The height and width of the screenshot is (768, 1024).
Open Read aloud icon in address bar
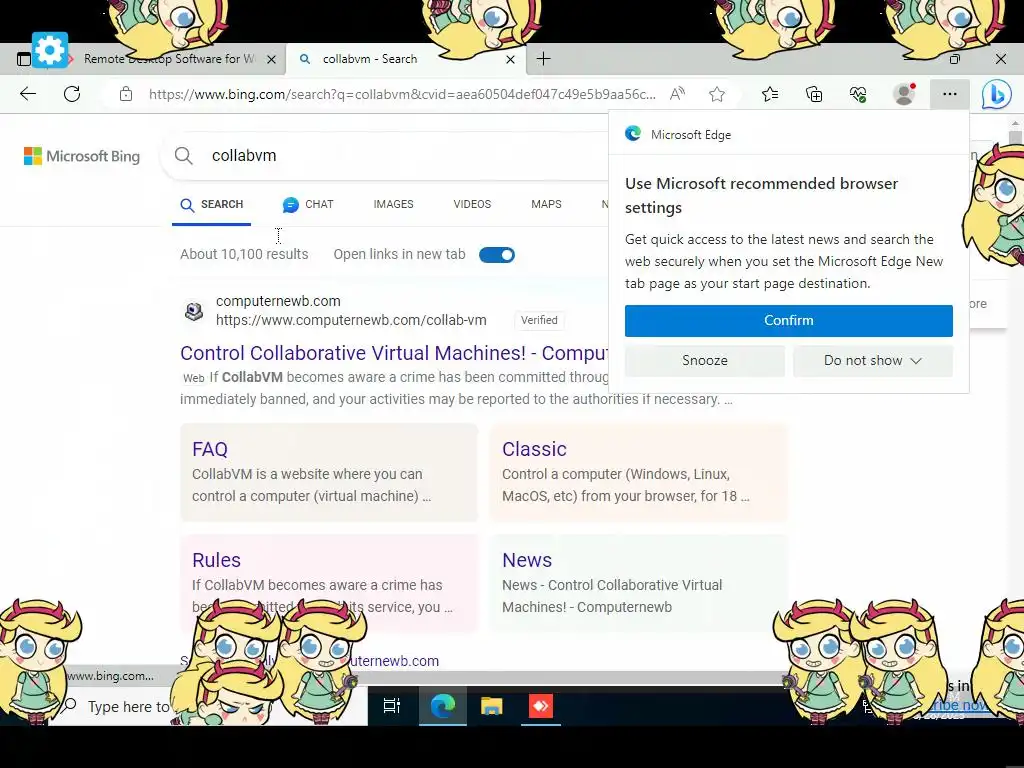pos(677,94)
